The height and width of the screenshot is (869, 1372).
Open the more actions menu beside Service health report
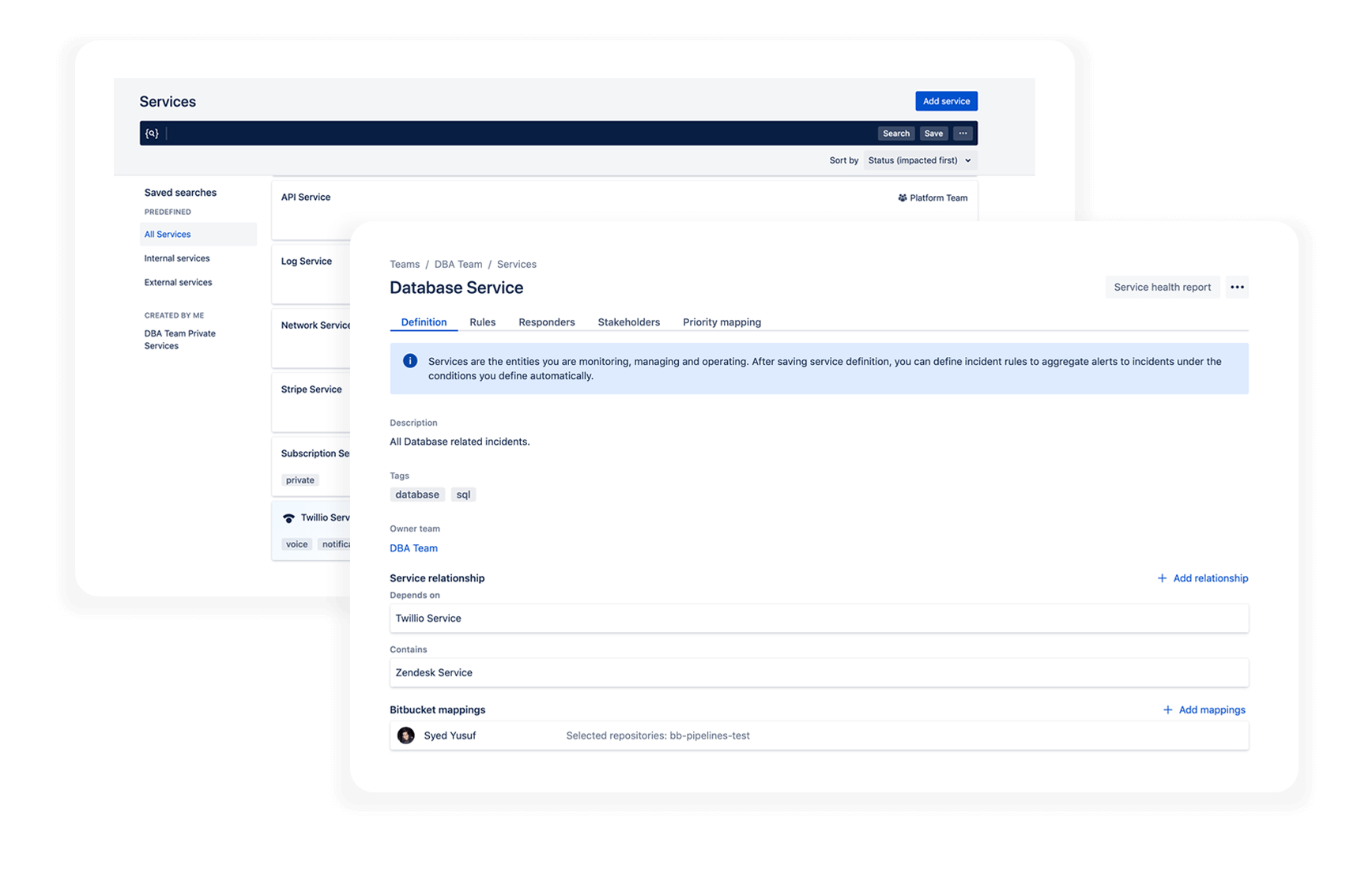pyautogui.click(x=1237, y=287)
